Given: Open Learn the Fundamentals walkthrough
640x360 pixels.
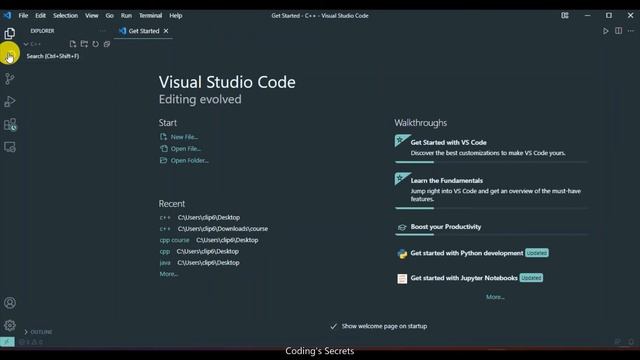Looking at the screenshot, I should pyautogui.click(x=491, y=190).
